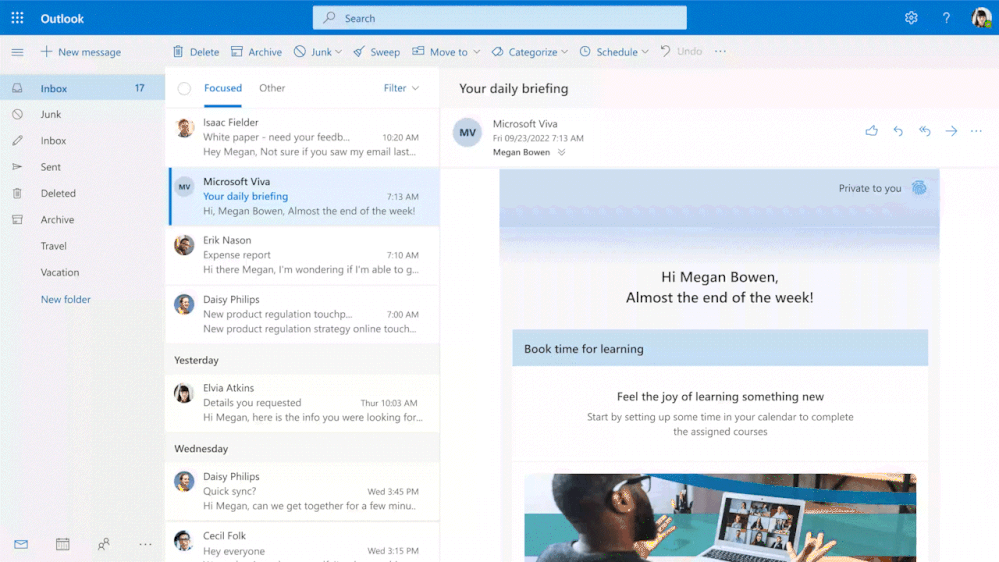Open Settings gear in header
This screenshot has height=562, width=999.
pyautogui.click(x=911, y=18)
